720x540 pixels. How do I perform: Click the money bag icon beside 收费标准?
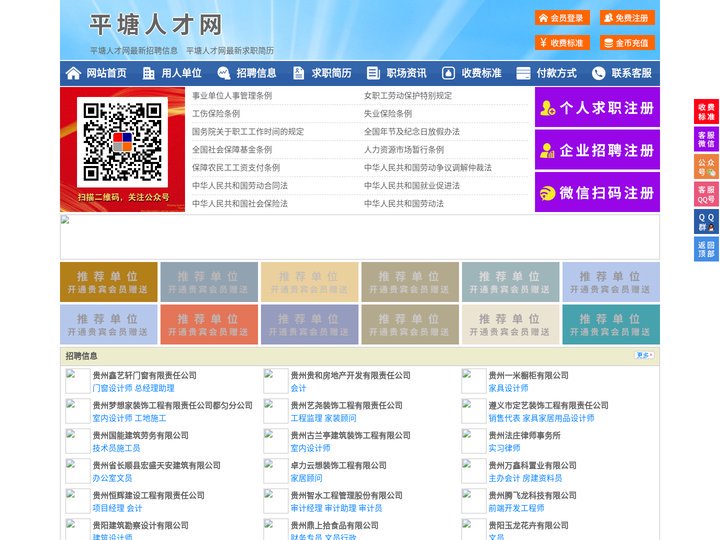(x=448, y=73)
